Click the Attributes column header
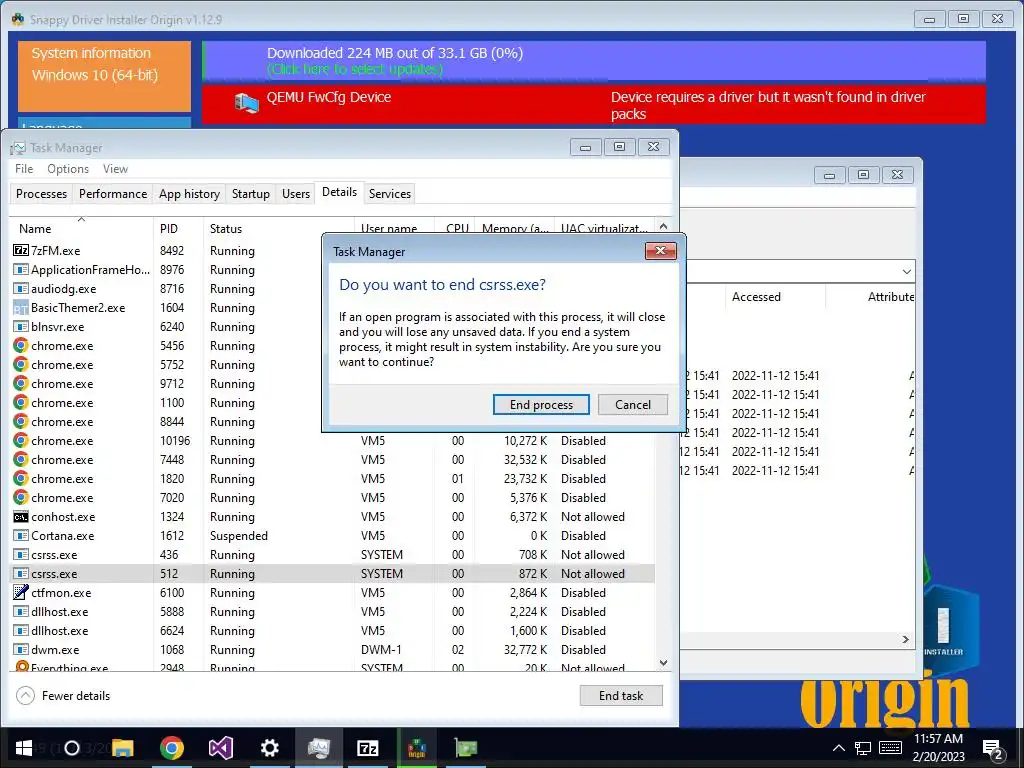 click(891, 296)
